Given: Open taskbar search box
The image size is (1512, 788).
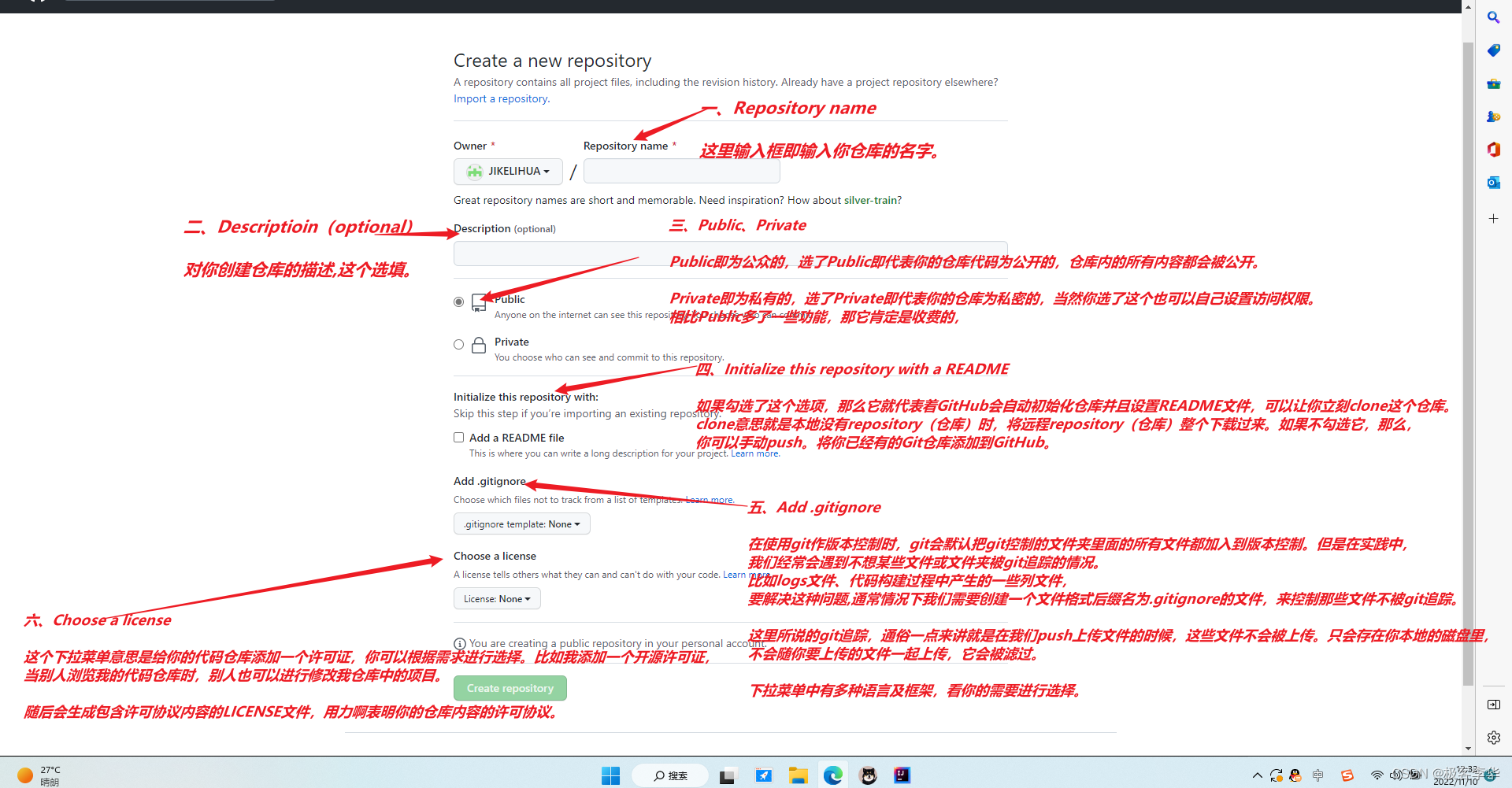Looking at the screenshot, I should click(x=670, y=775).
